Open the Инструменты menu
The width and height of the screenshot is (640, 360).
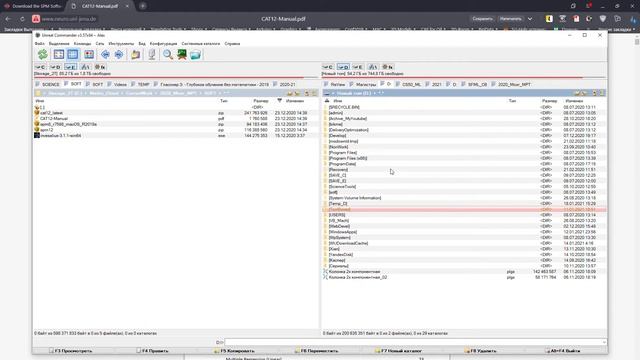[121, 44]
